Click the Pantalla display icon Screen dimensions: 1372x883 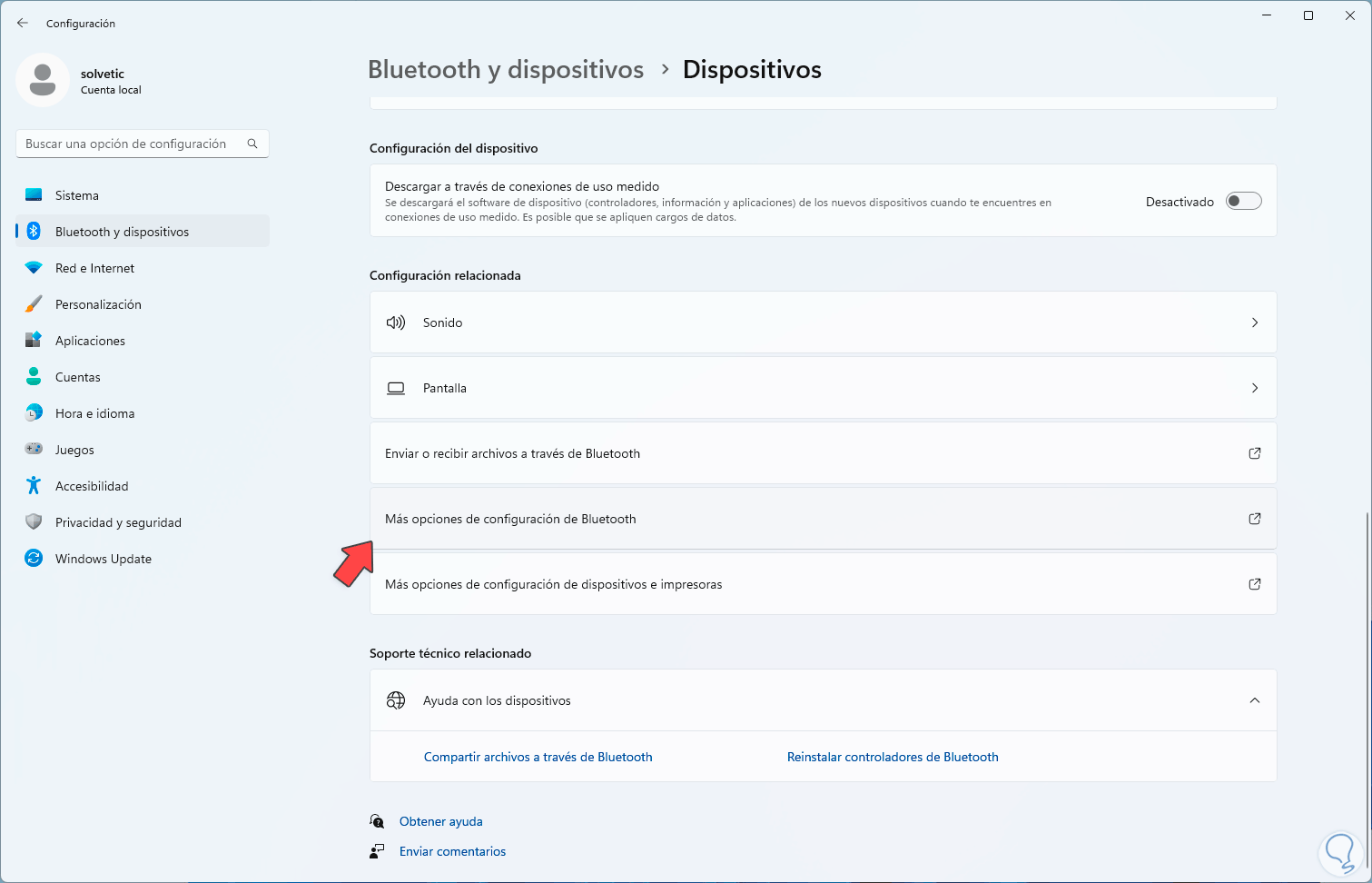(x=396, y=388)
